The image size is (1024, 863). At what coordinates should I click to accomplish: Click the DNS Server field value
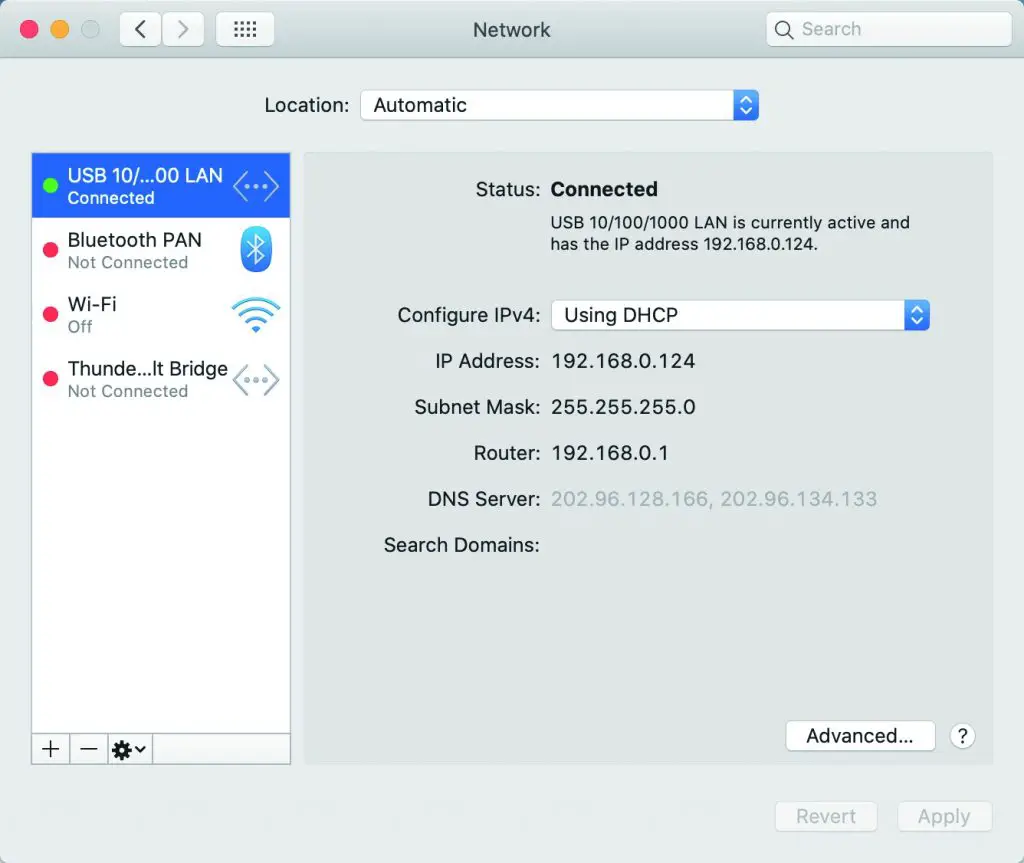click(714, 499)
